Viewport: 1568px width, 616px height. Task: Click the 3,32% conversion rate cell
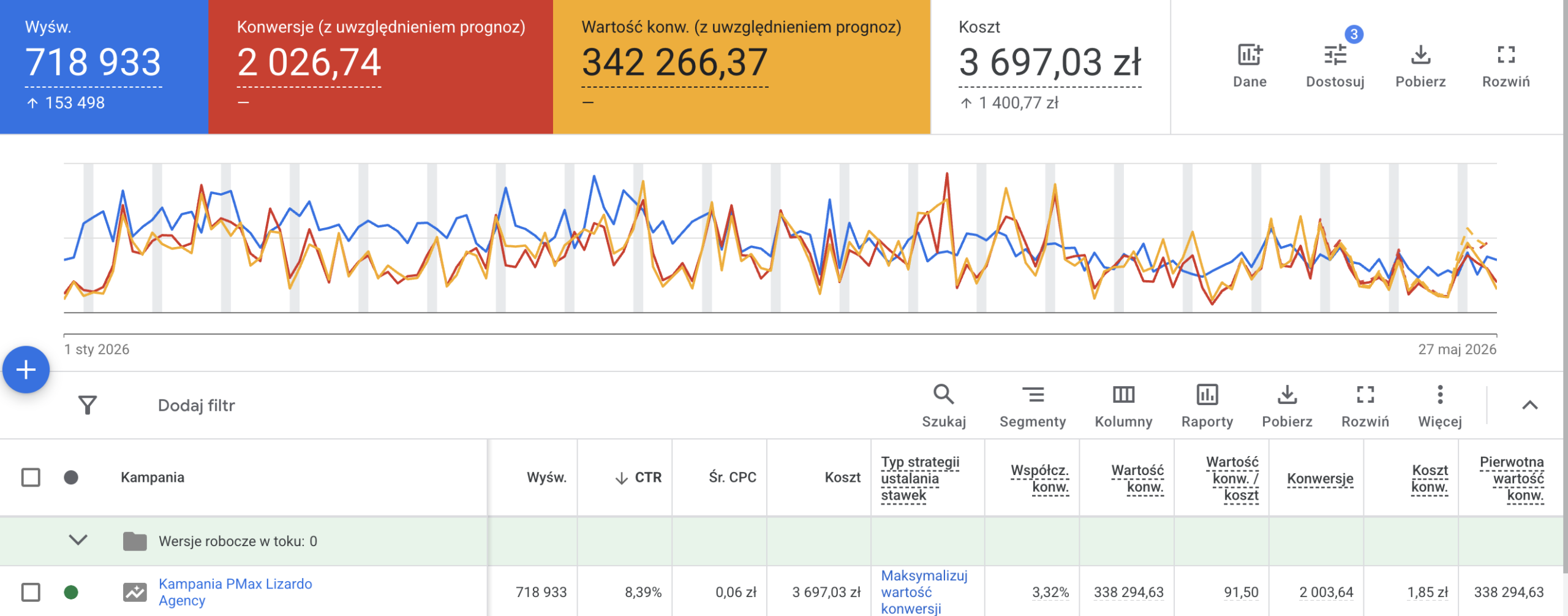coord(1050,592)
